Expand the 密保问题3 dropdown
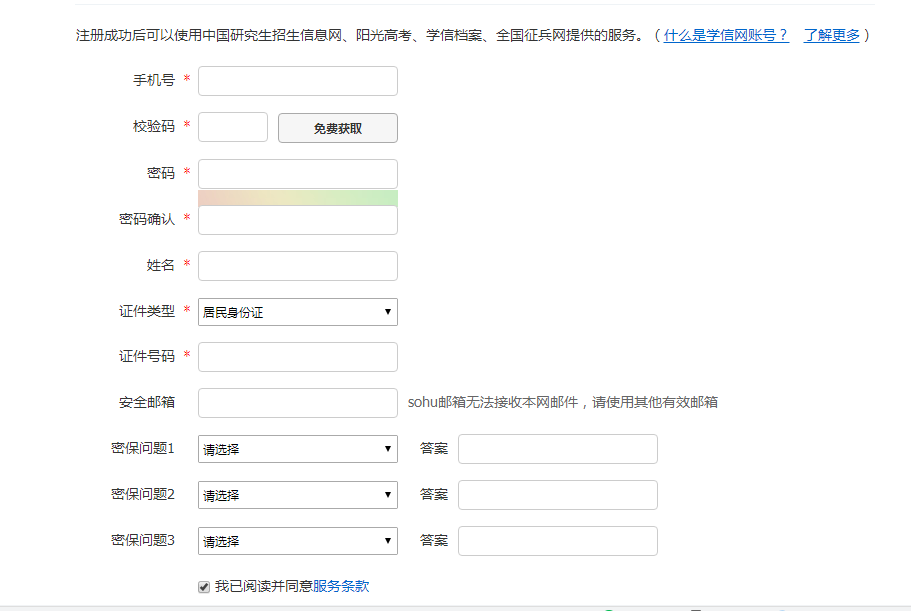Viewport: 911px width, 611px height. point(297,541)
